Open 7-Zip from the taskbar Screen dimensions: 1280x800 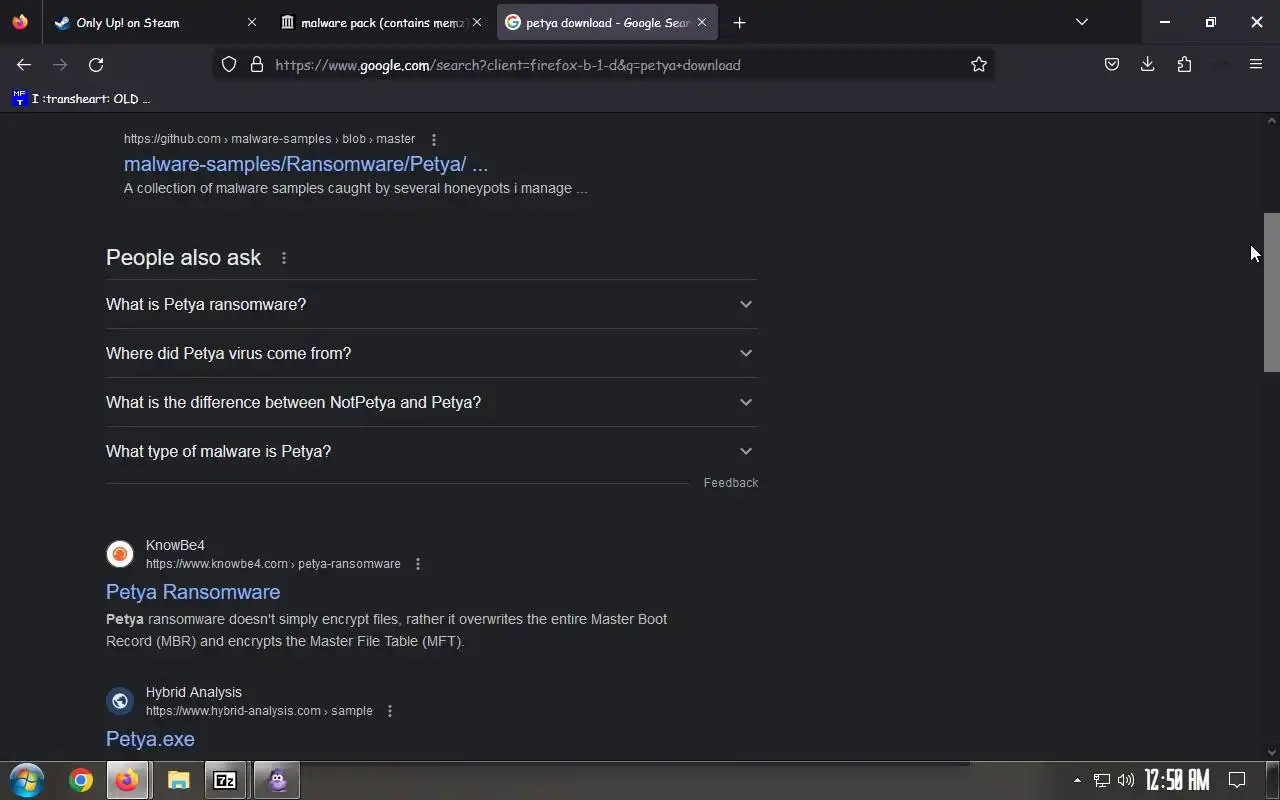click(225, 780)
